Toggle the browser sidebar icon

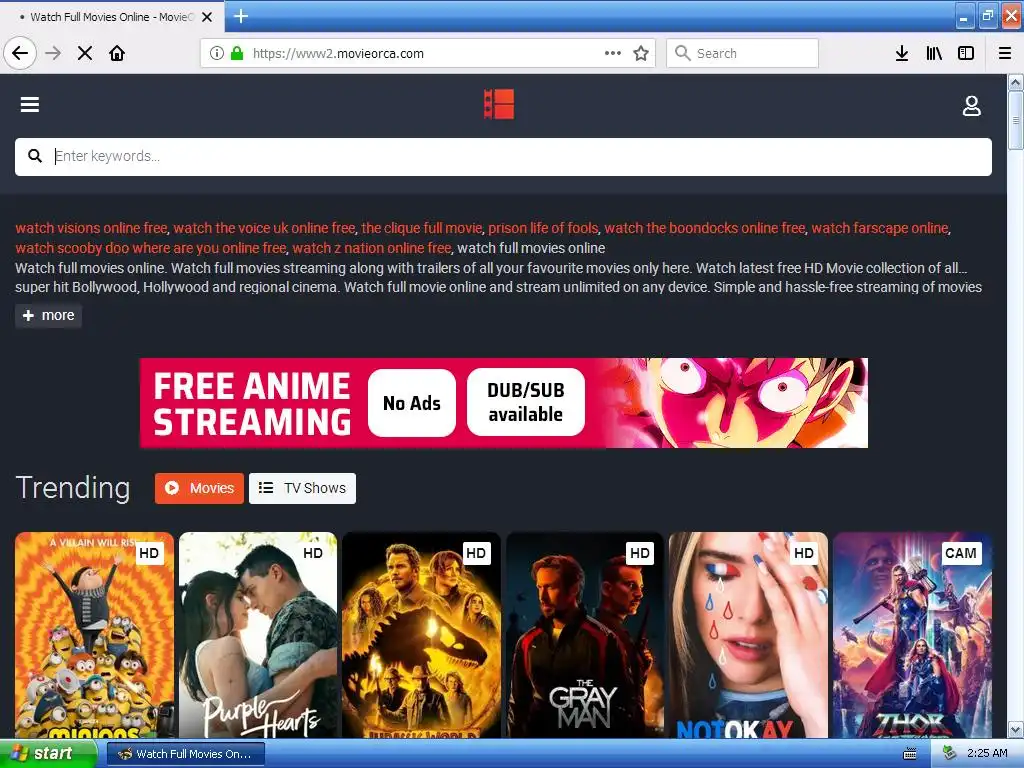(966, 53)
